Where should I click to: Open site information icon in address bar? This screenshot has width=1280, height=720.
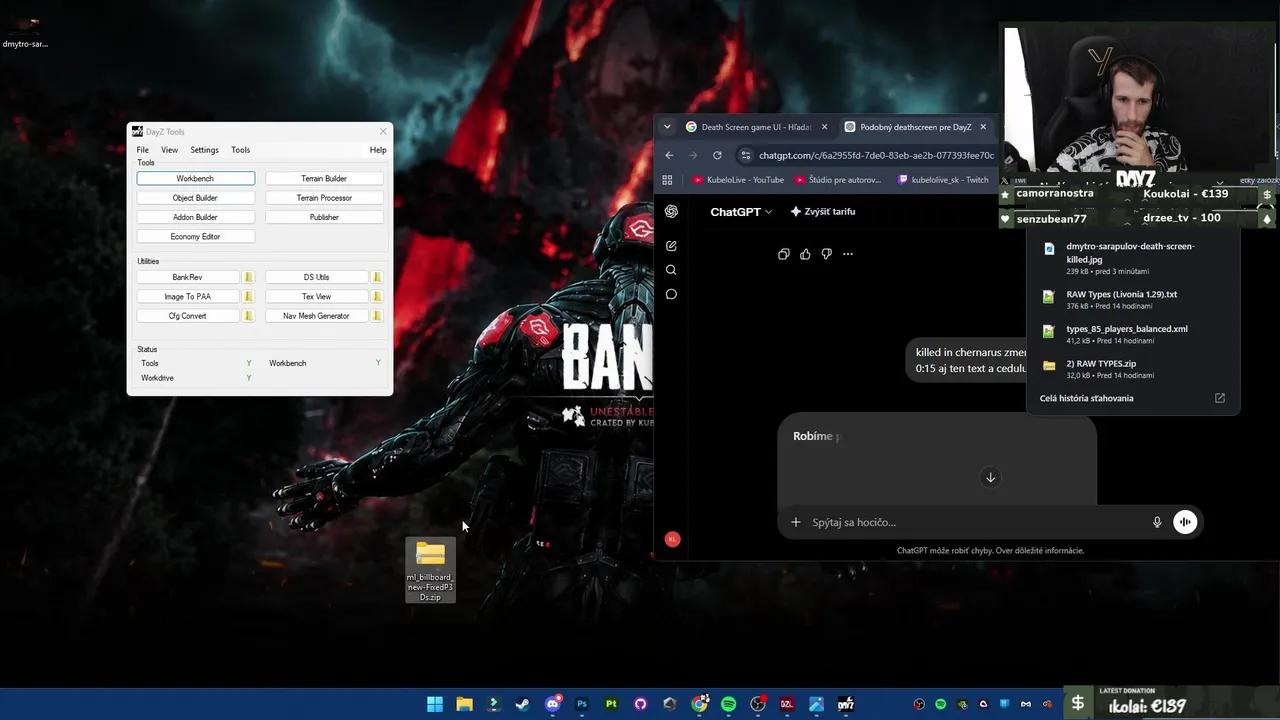coord(744,155)
